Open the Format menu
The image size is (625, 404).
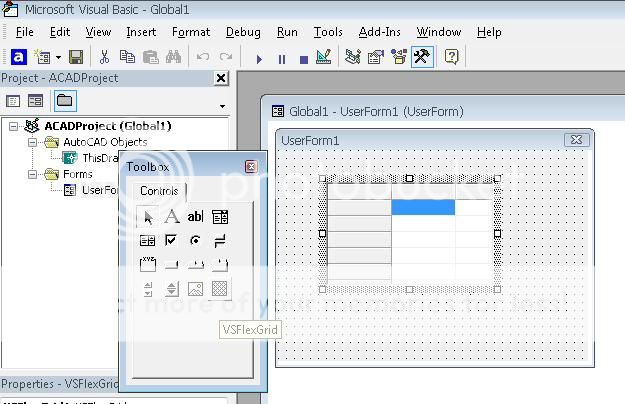click(x=191, y=32)
